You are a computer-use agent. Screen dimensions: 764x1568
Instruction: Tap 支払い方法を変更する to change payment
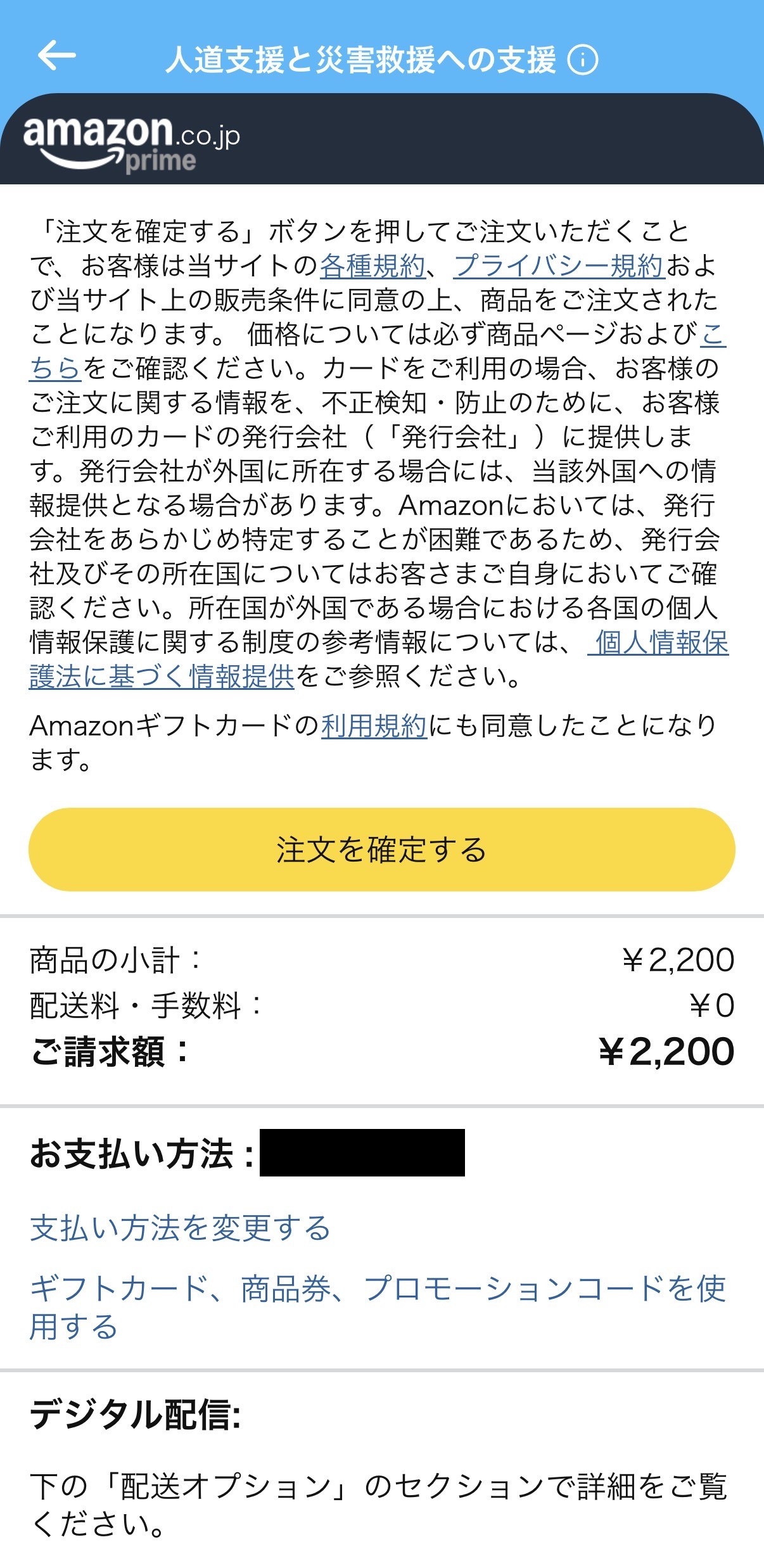[x=181, y=1228]
